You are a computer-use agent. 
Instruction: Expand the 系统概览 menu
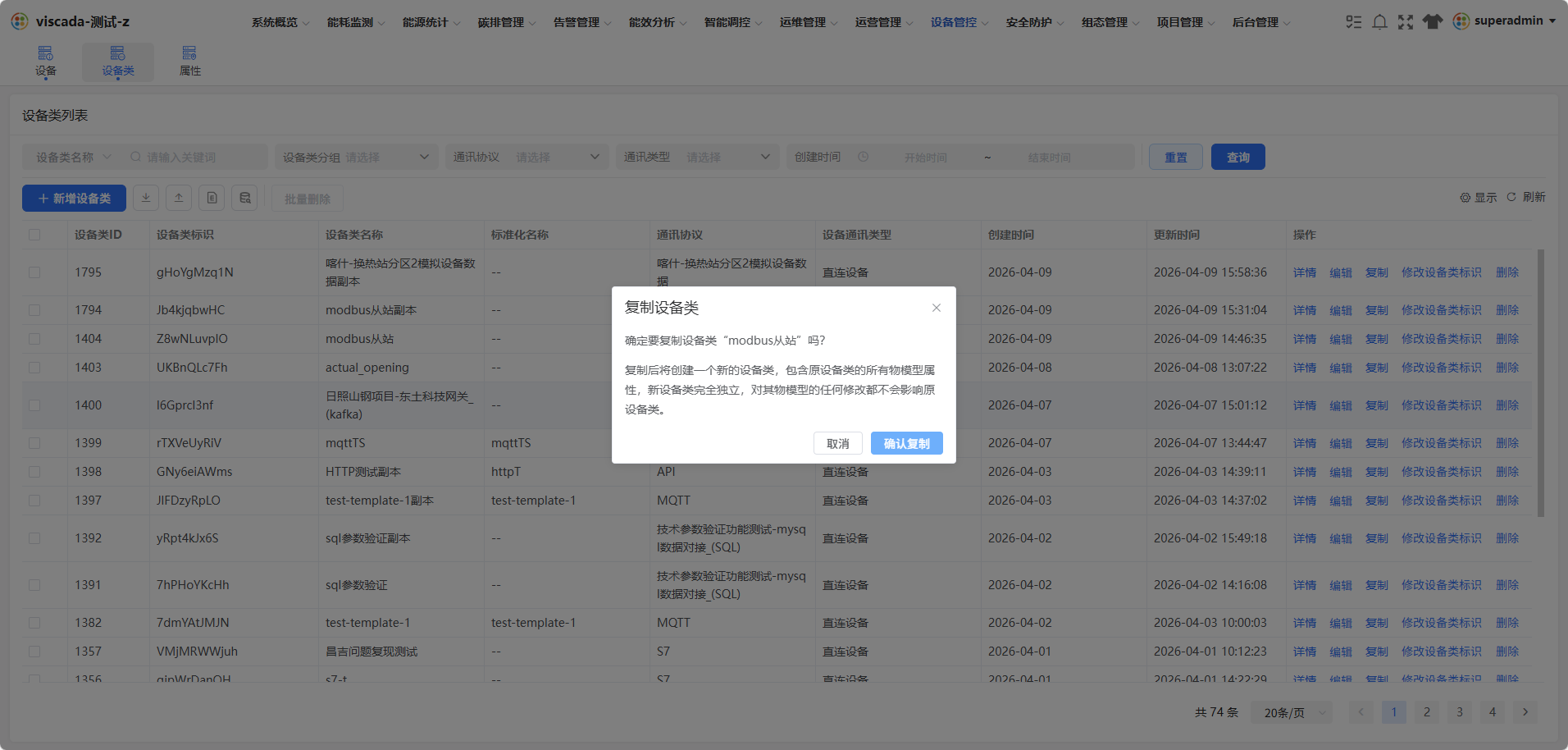click(280, 22)
